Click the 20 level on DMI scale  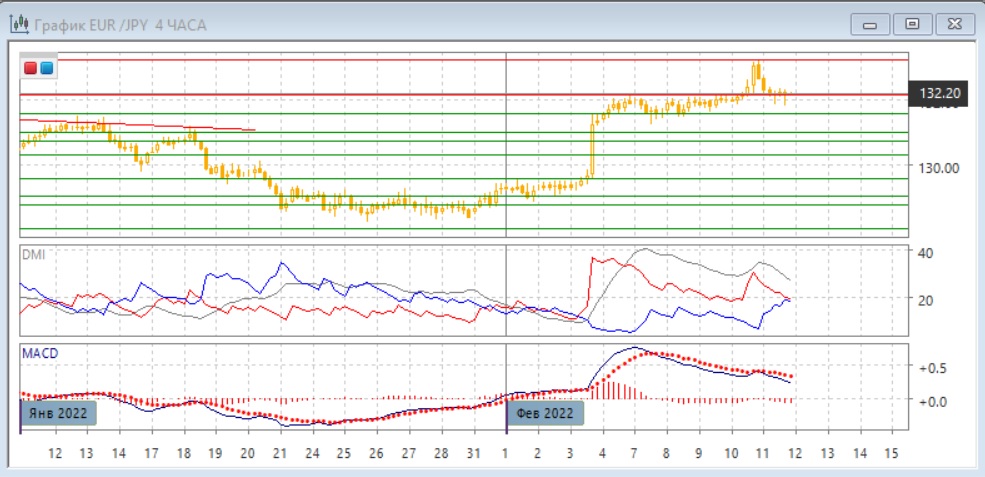click(926, 300)
